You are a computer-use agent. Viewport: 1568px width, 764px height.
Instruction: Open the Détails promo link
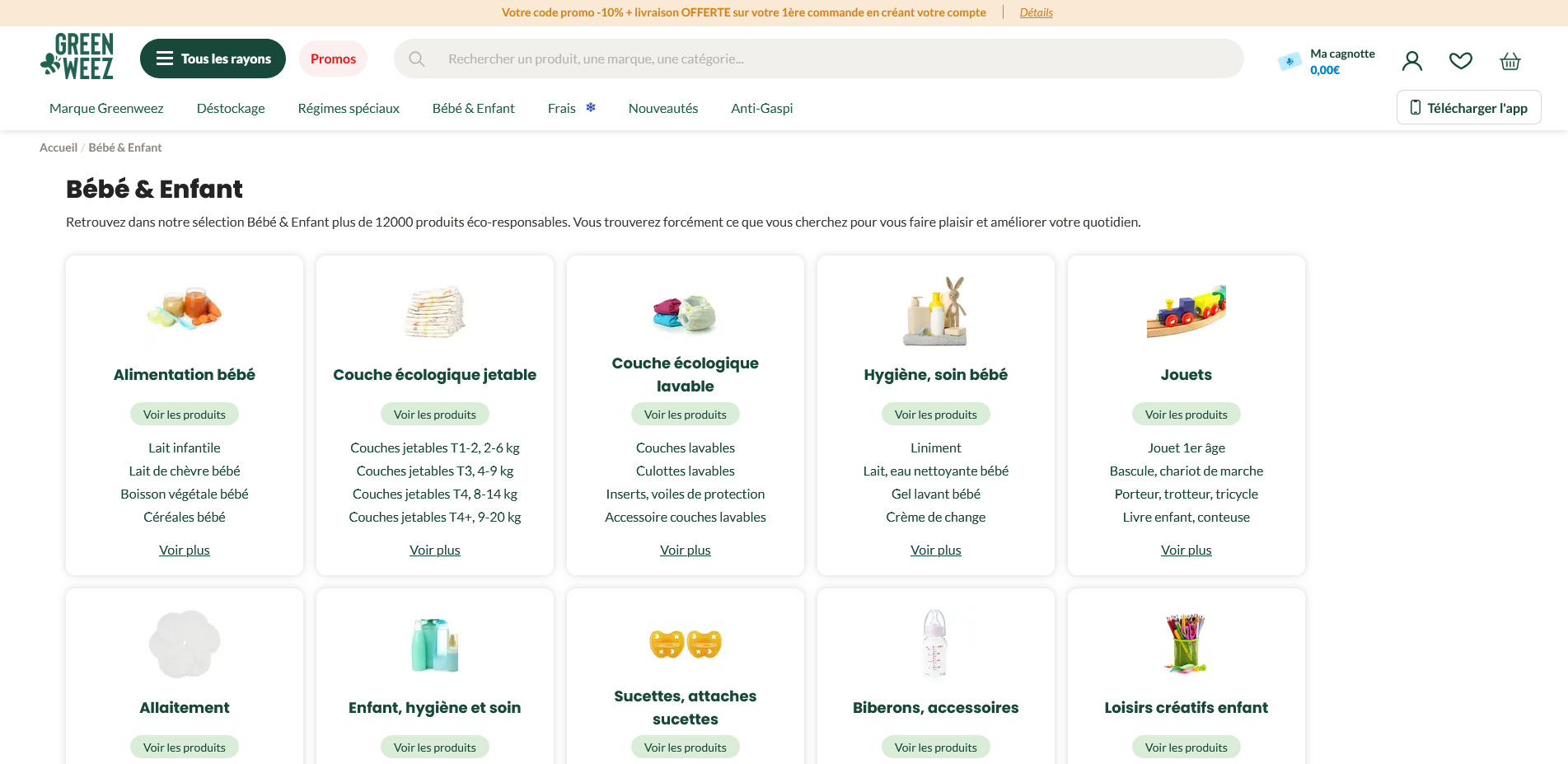coord(1037,12)
